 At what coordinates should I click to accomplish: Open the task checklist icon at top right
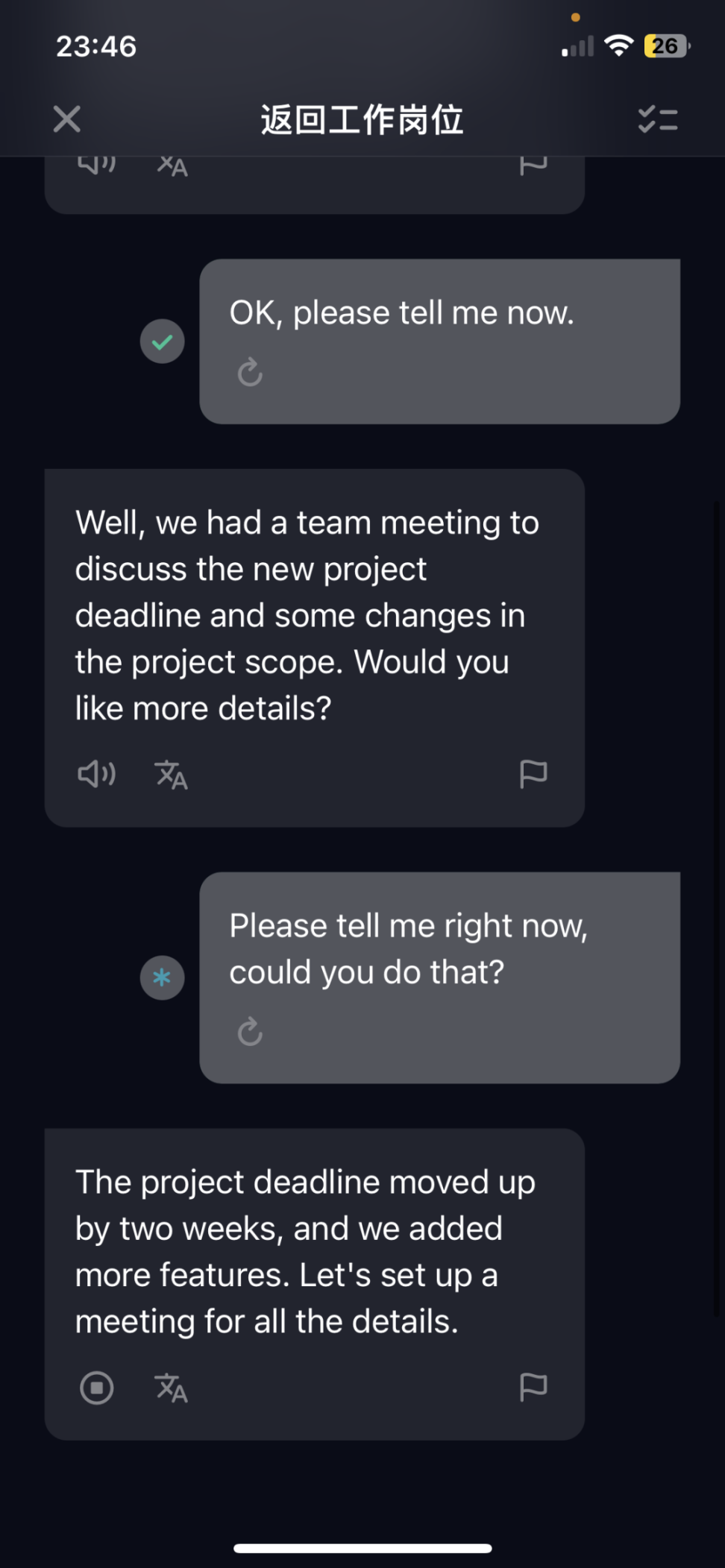pyautogui.click(x=657, y=119)
